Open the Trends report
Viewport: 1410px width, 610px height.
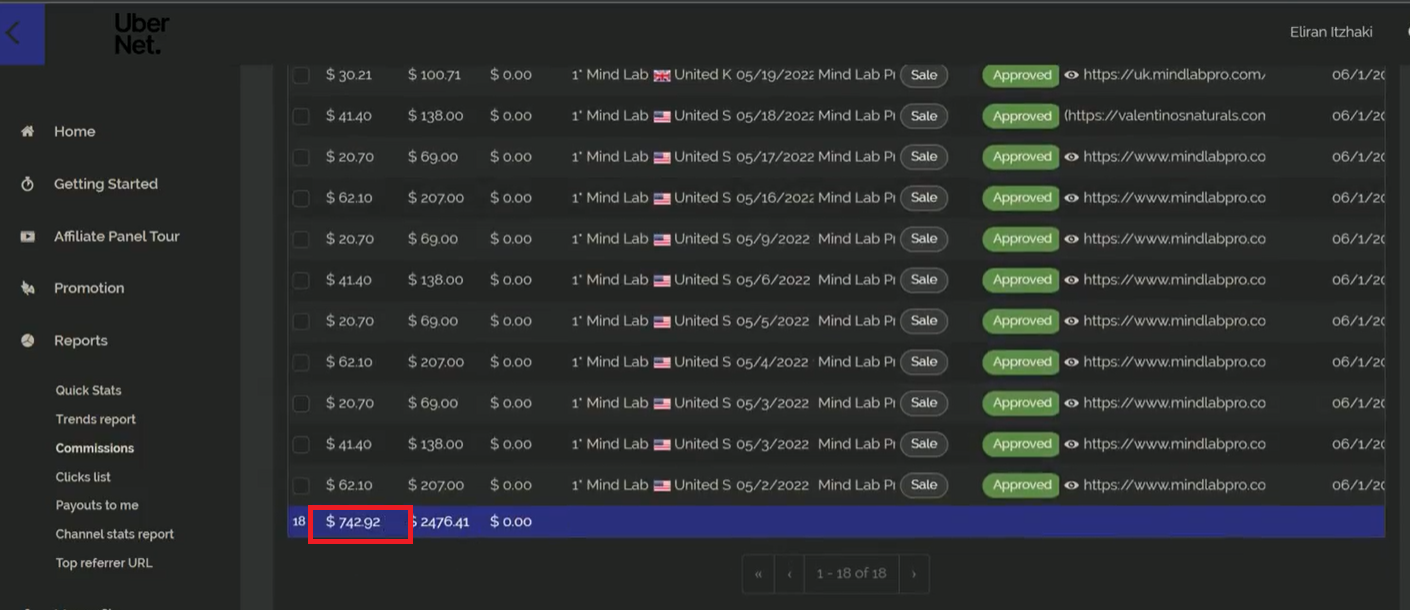click(x=96, y=419)
